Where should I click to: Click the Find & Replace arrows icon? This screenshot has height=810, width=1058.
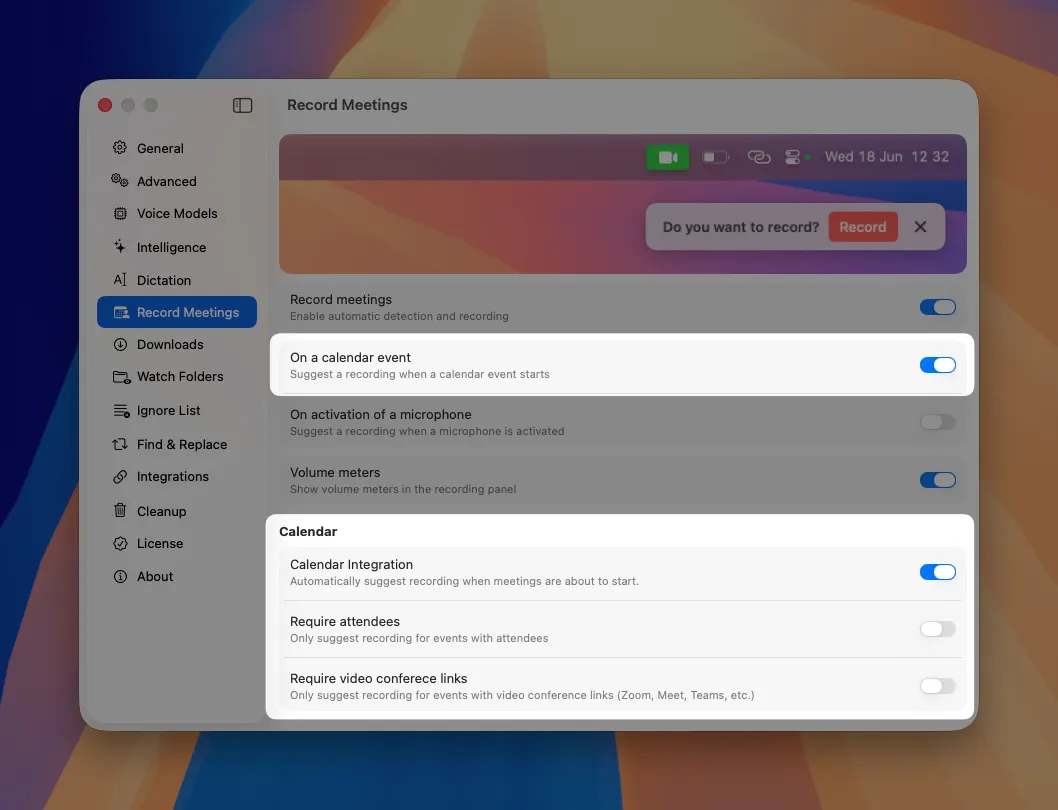120,444
